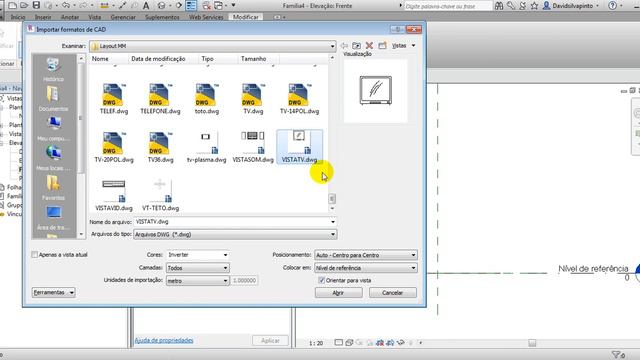
Task: Open the Cores dropdown set to Inverter
Action: (198, 255)
